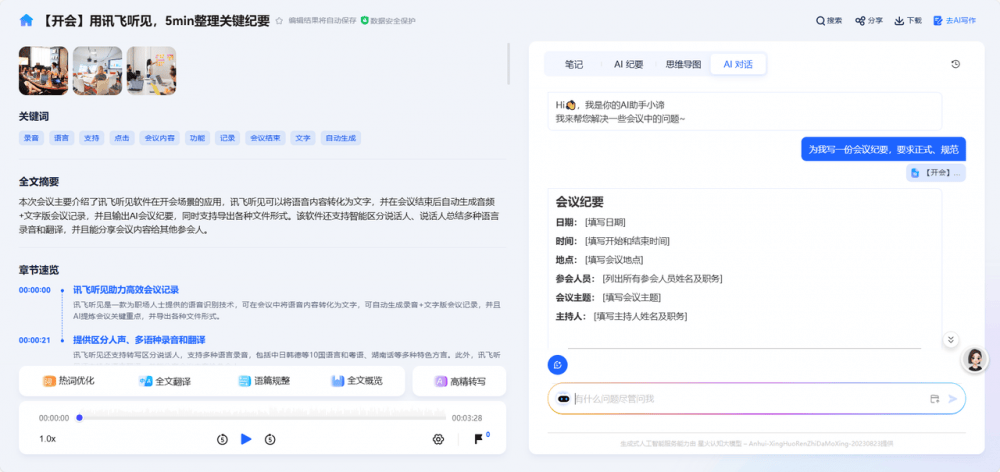Open second meeting photo thumbnail
Image resolution: width=1000 pixels, height=472 pixels.
[x=98, y=71]
